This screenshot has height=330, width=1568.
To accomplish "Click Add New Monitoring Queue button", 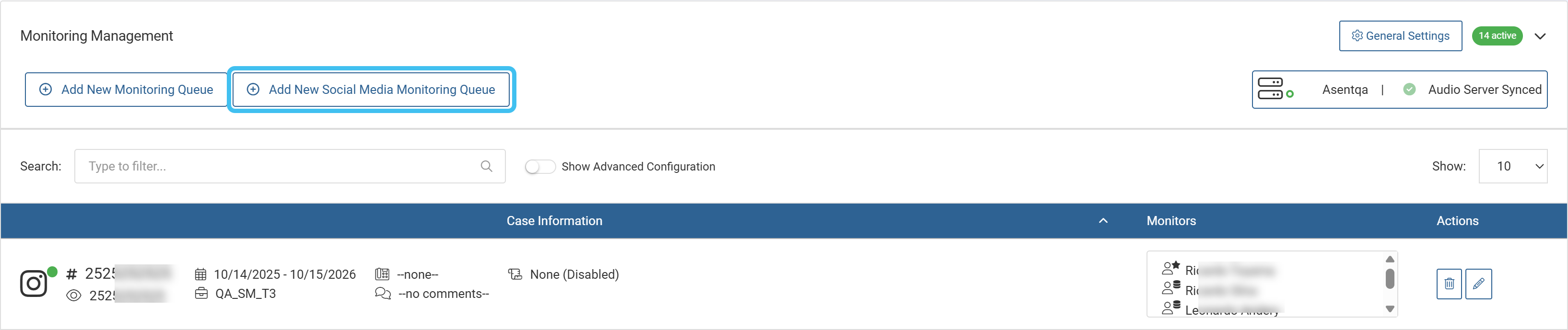I will (x=126, y=90).
